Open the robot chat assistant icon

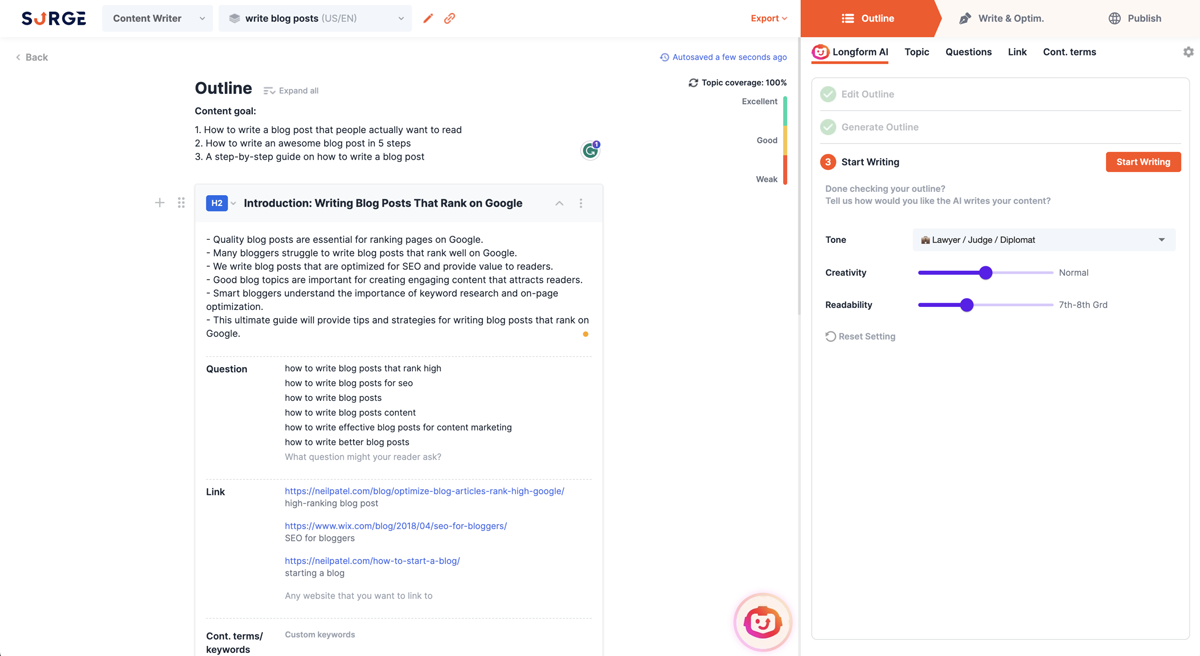tap(763, 622)
